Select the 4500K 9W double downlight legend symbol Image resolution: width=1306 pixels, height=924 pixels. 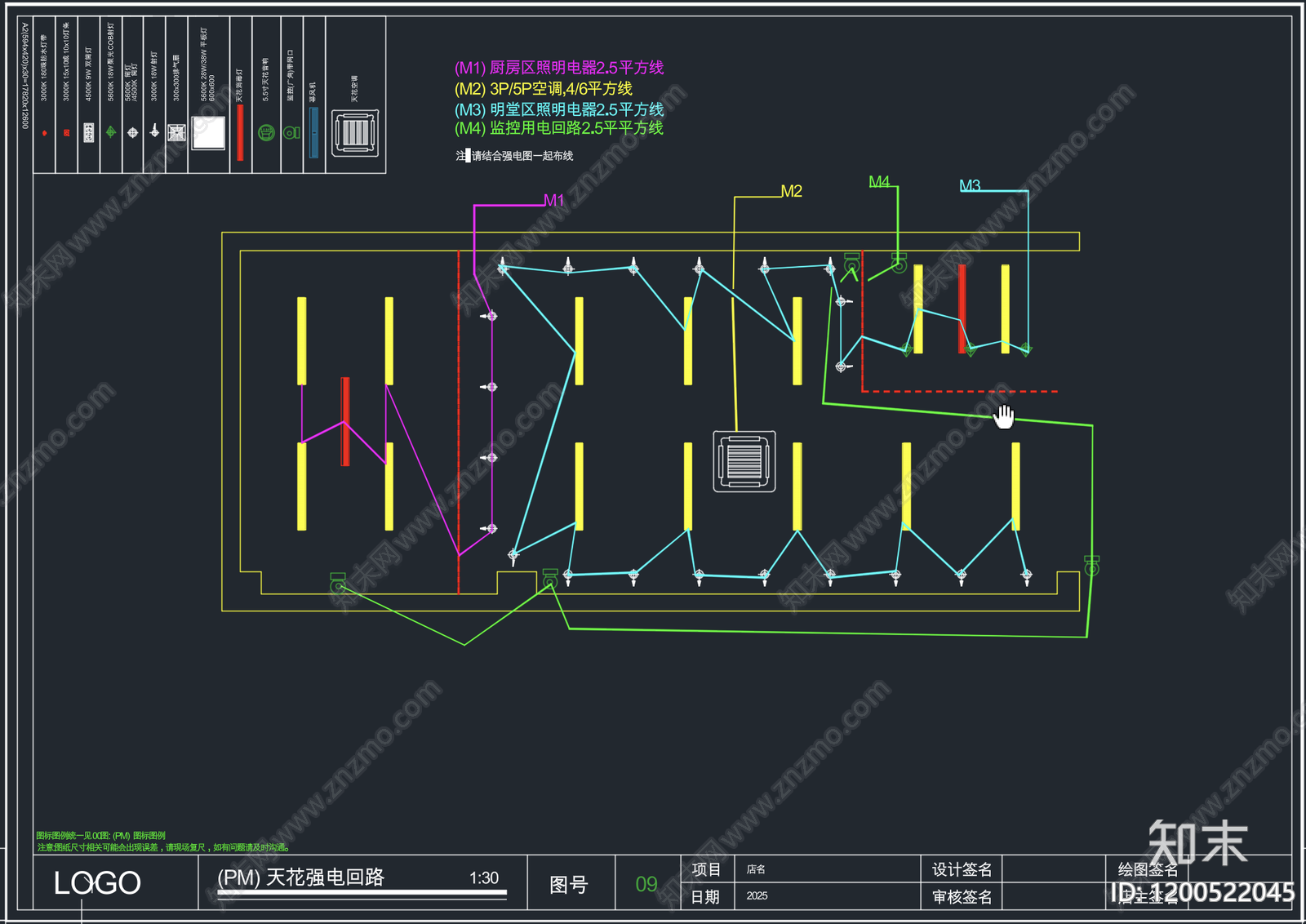pyautogui.click(x=89, y=132)
